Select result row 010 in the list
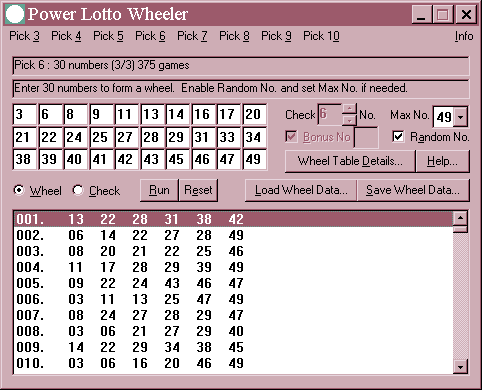Viewport: 482px width, 390px height. pyautogui.click(x=234, y=363)
